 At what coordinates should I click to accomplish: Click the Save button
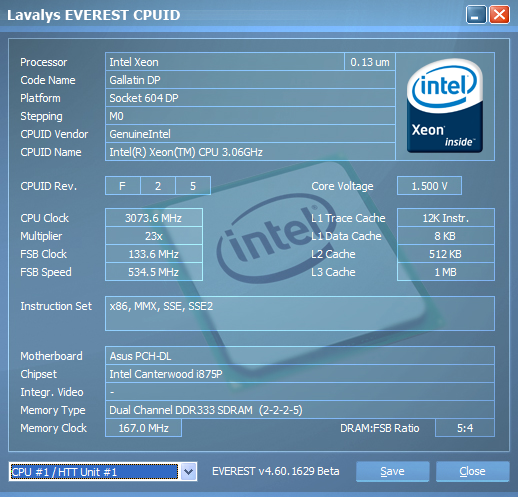tap(392, 471)
